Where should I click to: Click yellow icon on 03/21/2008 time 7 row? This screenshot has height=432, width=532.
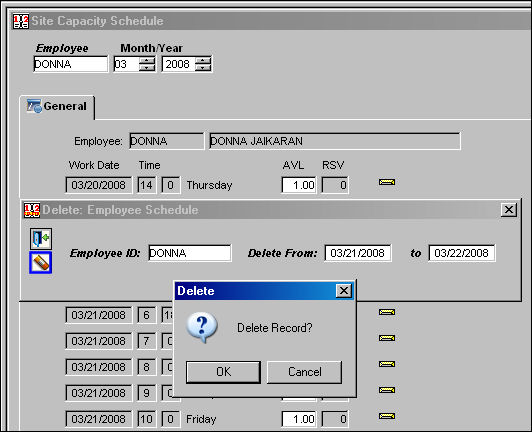pos(387,338)
